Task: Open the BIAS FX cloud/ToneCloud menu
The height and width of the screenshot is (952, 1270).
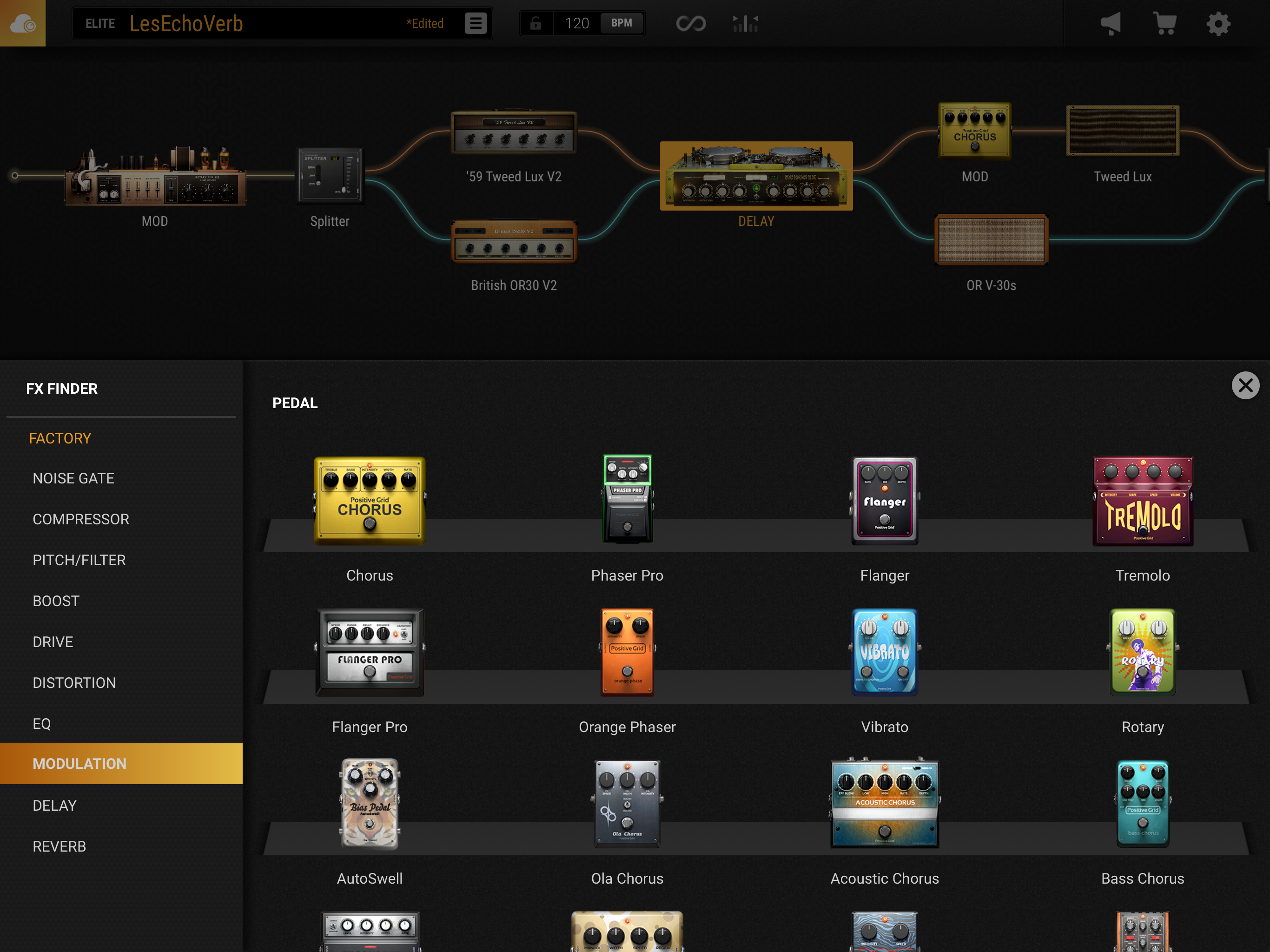Action: [22, 23]
